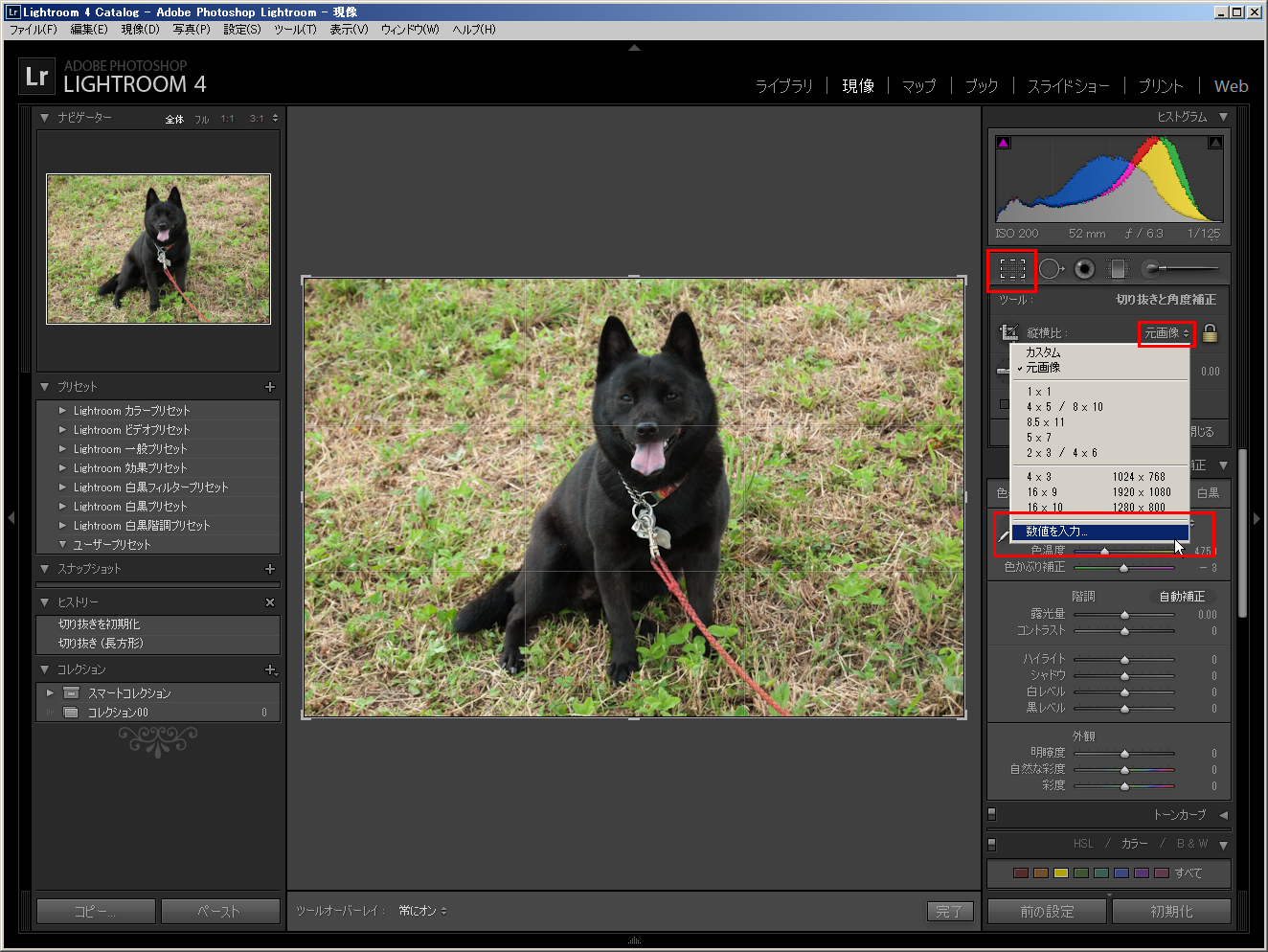Switch to the ライブラリ module

pos(783,86)
